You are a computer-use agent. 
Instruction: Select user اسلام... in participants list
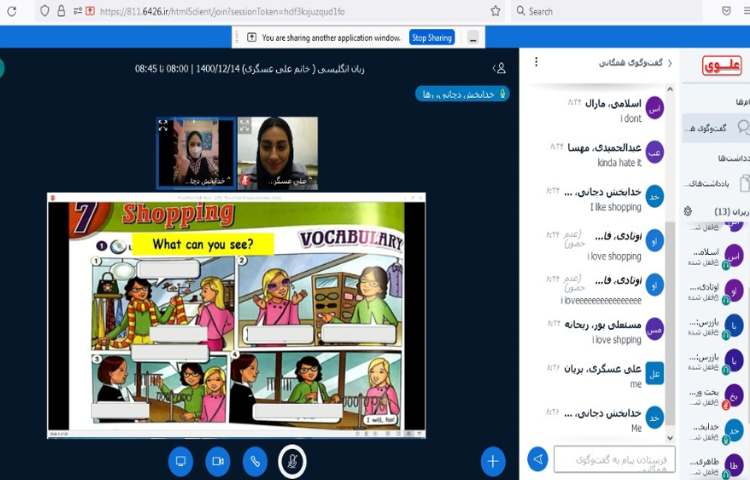[x=716, y=257]
